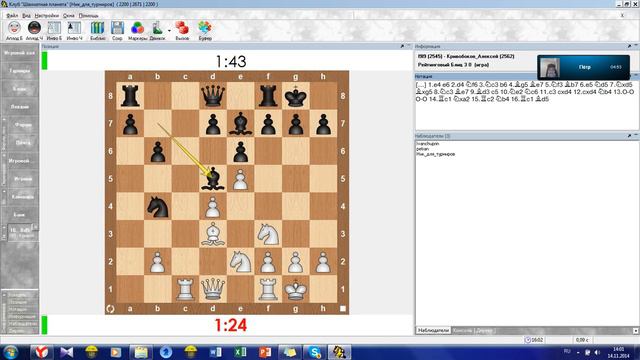Click the floppy disk save icon
This screenshot has height=360, width=640.
(x=118, y=28)
